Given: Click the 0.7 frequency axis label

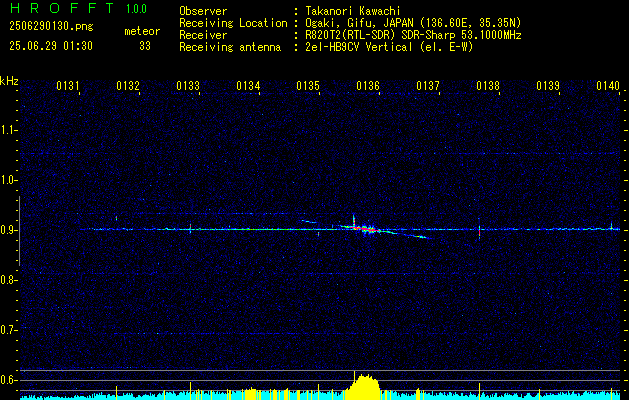Looking at the screenshot, I should [7, 330].
